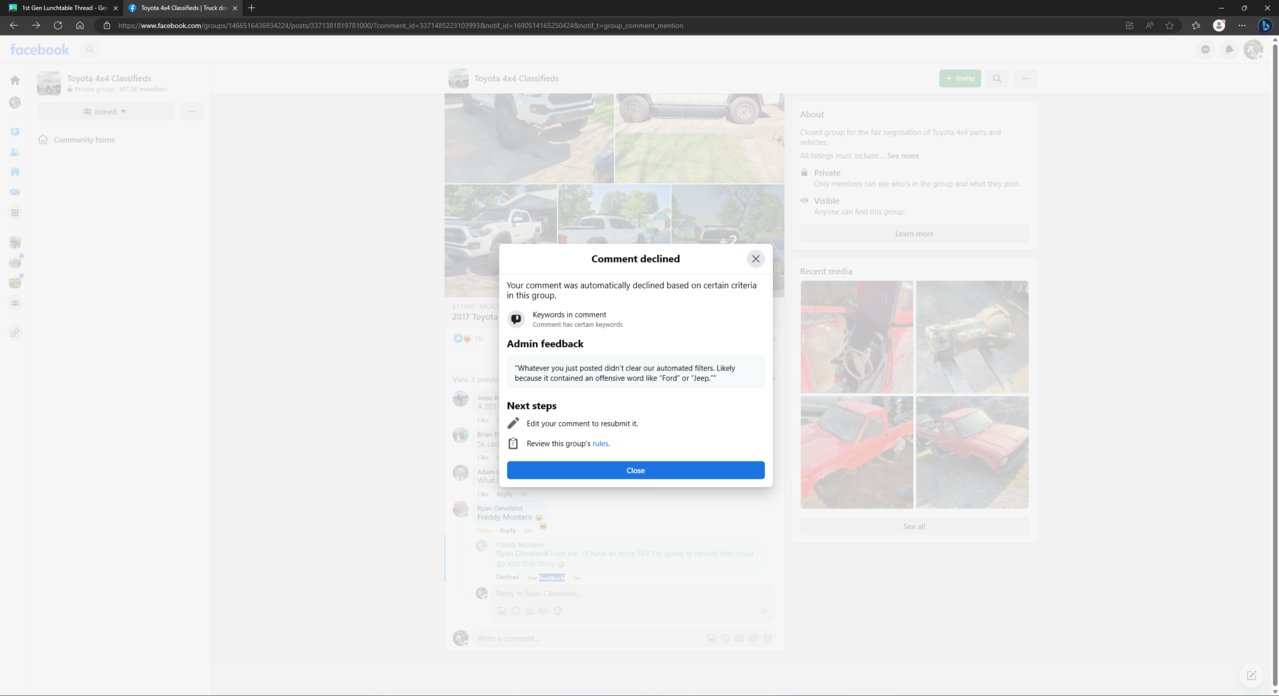Open compose new message icon bottom right
1279x696 pixels.
point(1251,675)
